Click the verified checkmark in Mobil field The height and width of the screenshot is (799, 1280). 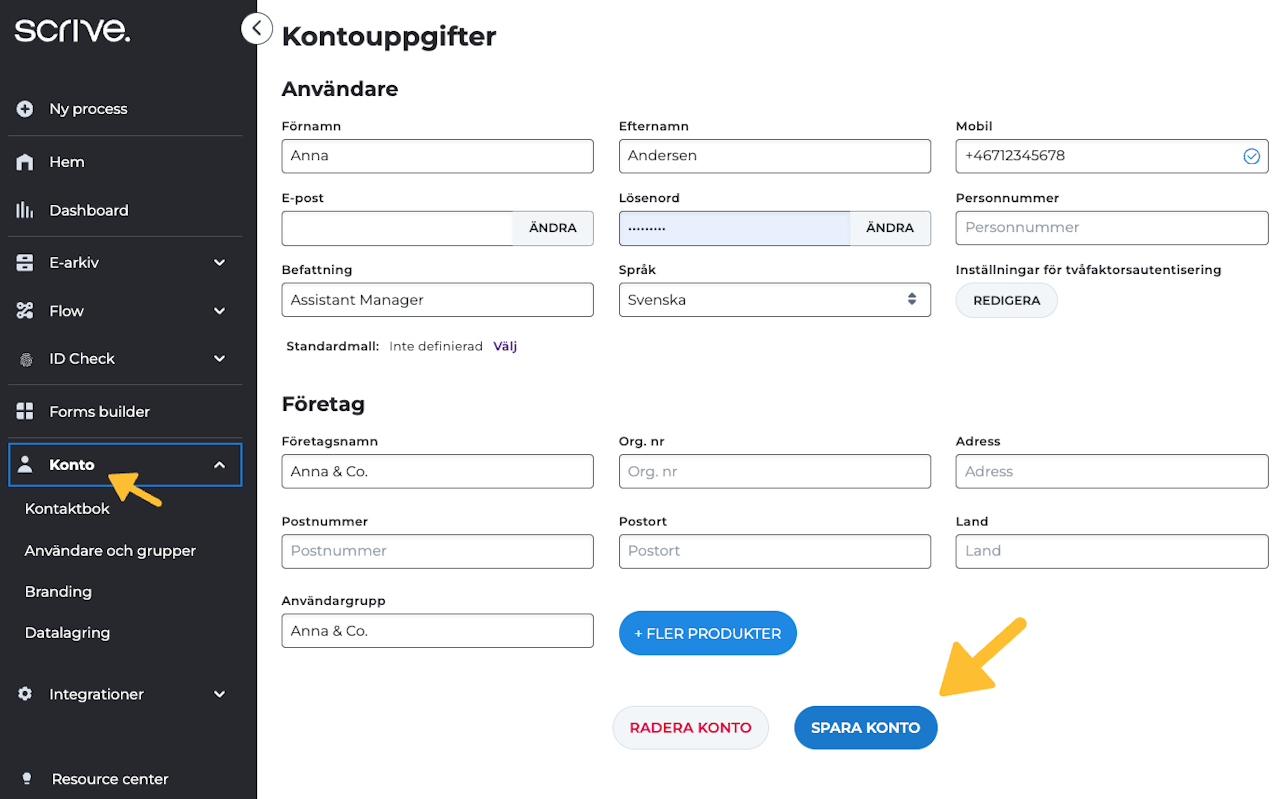click(x=1251, y=156)
